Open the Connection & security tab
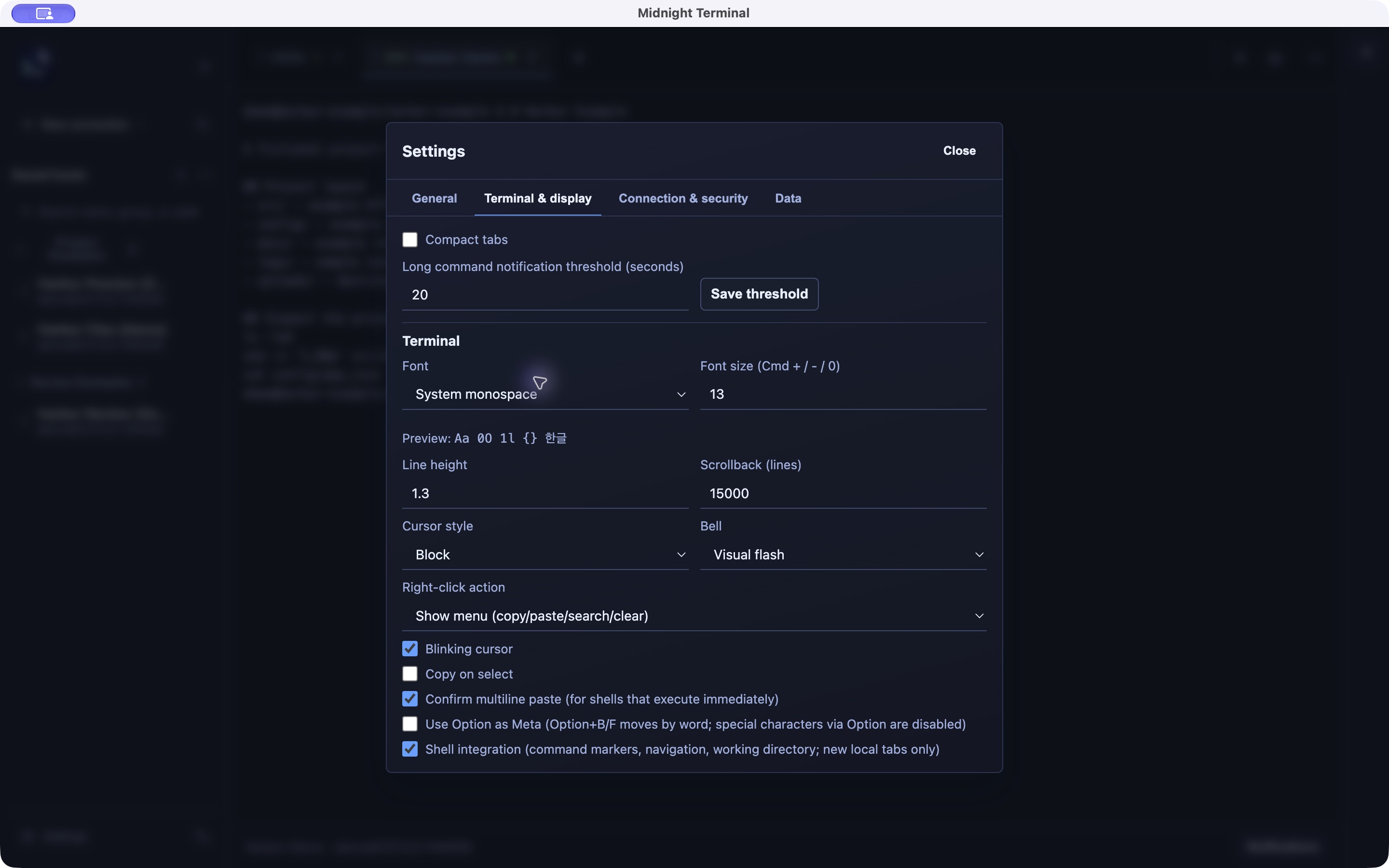This screenshot has height=868, width=1389. [x=683, y=198]
